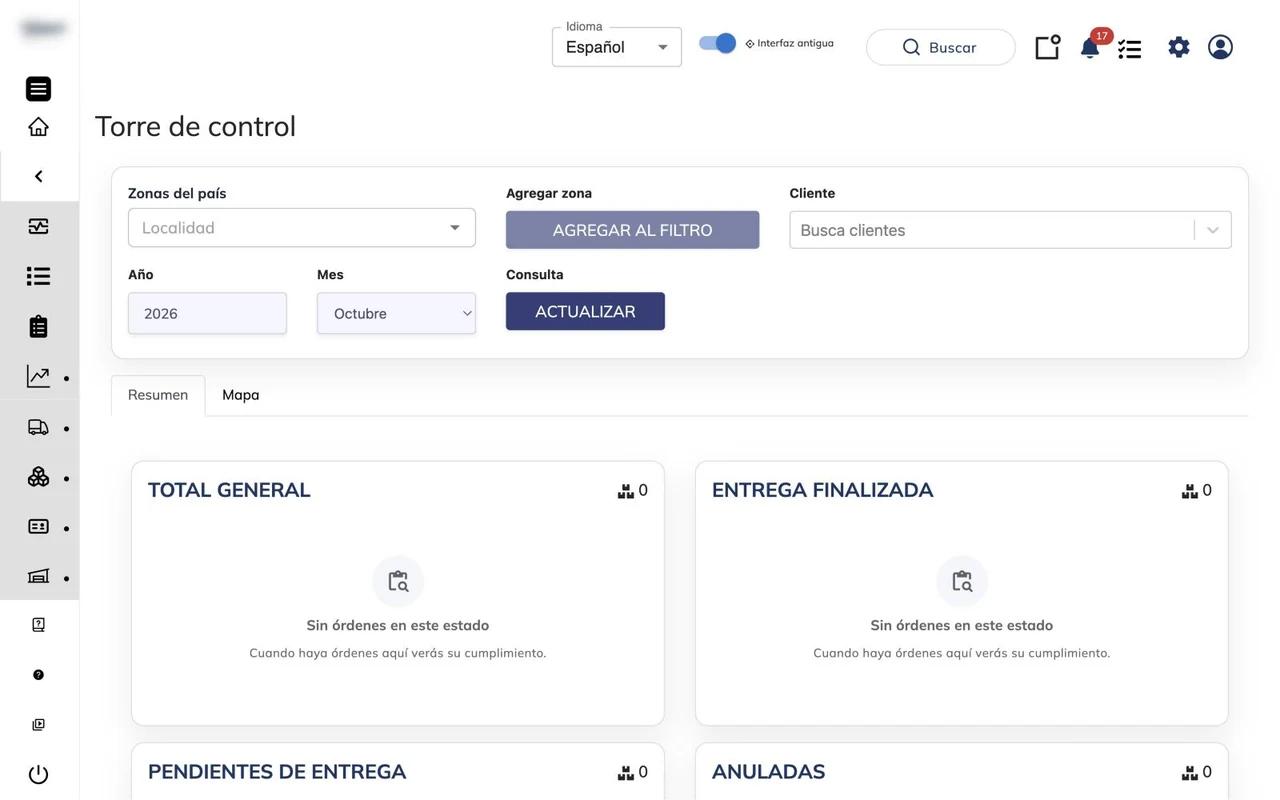Click the power logout icon
The width and height of the screenshot is (1280, 800).
click(38, 774)
